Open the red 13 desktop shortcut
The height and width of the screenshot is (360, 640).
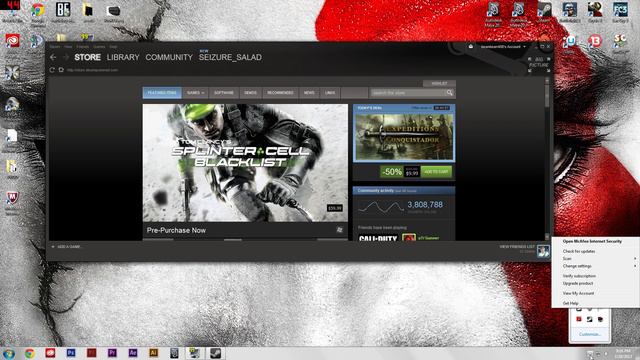pos(595,41)
